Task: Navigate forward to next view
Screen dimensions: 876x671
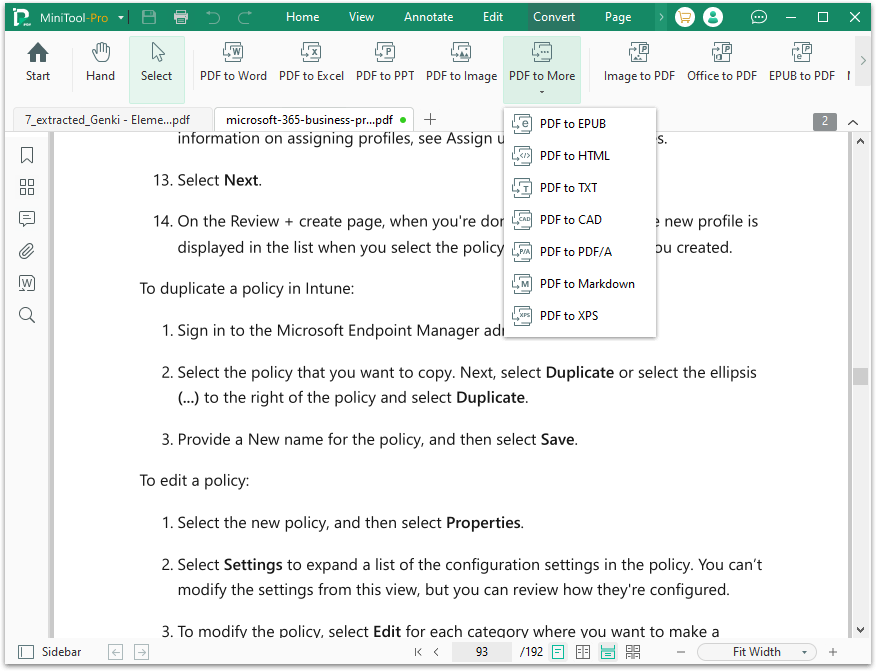Action: [141, 652]
